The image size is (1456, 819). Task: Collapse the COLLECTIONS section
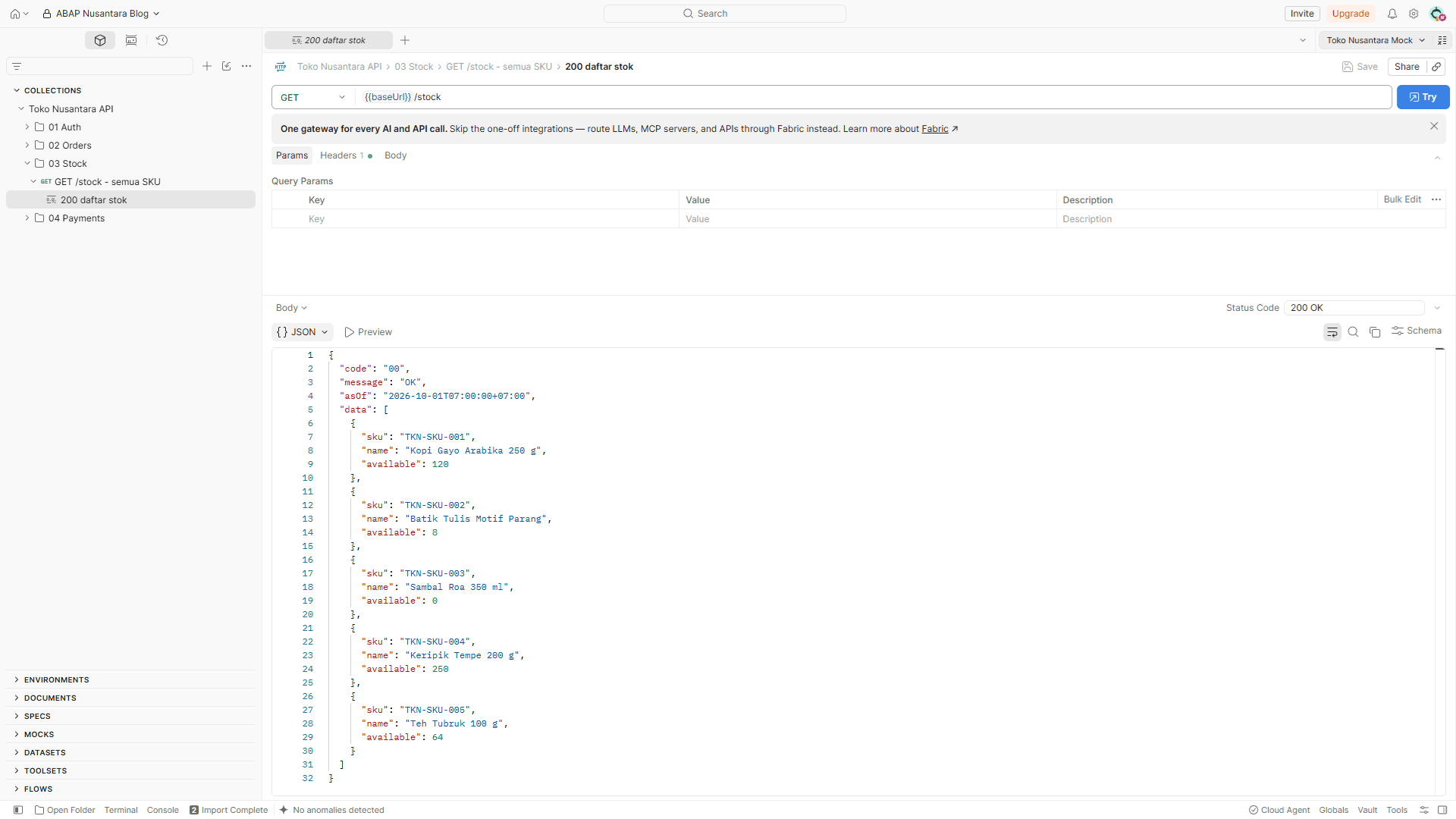click(17, 90)
